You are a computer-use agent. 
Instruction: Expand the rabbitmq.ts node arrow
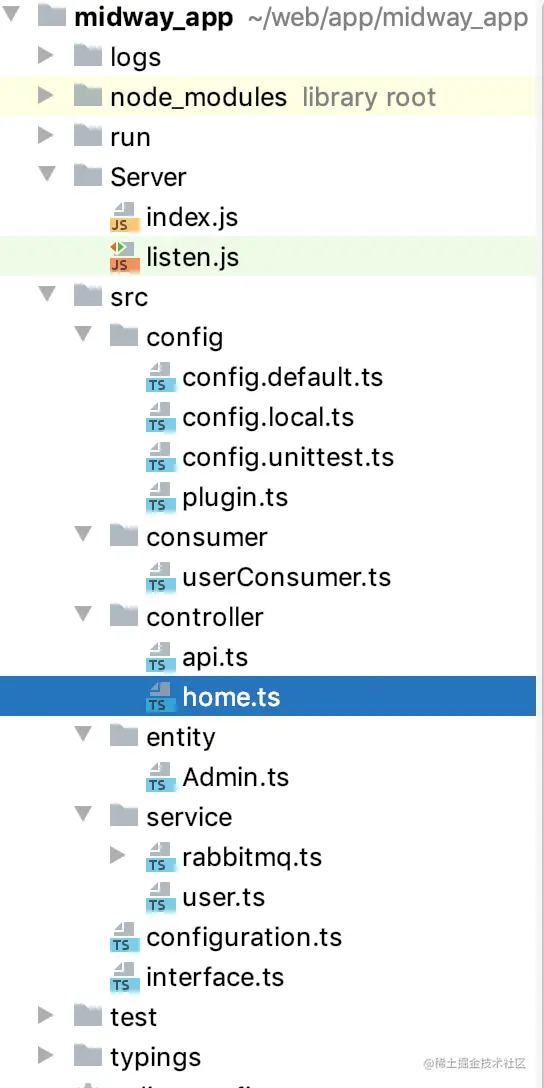[x=118, y=857]
